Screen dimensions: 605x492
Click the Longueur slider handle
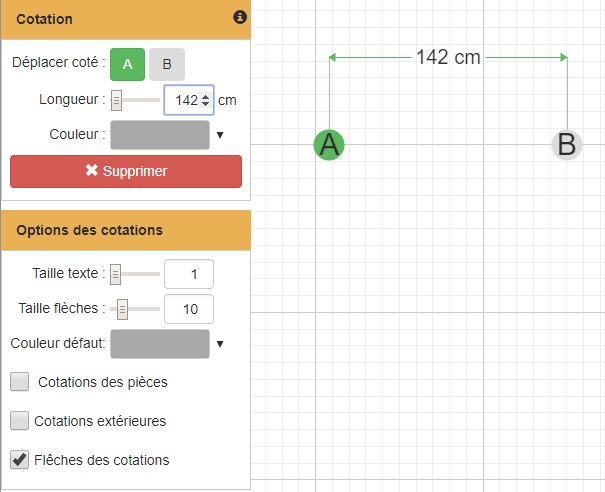117,100
